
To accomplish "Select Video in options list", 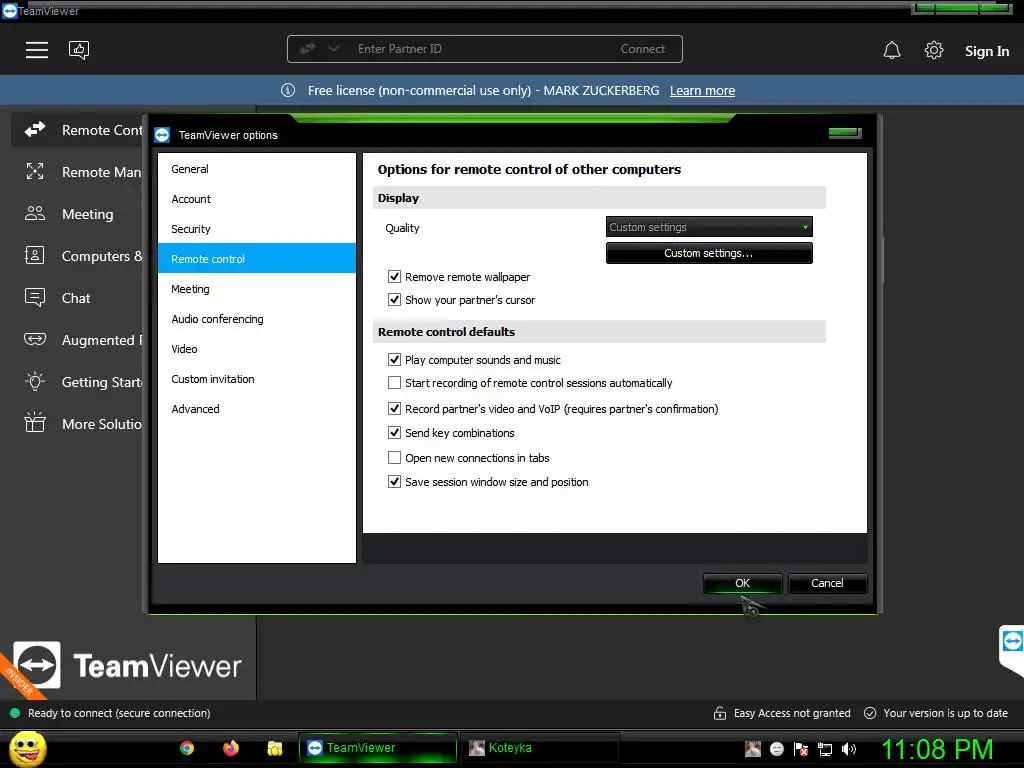I will (257, 349).
